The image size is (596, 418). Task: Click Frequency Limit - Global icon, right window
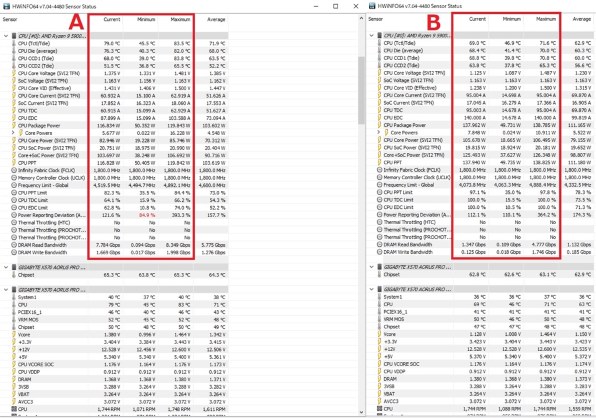click(379, 185)
